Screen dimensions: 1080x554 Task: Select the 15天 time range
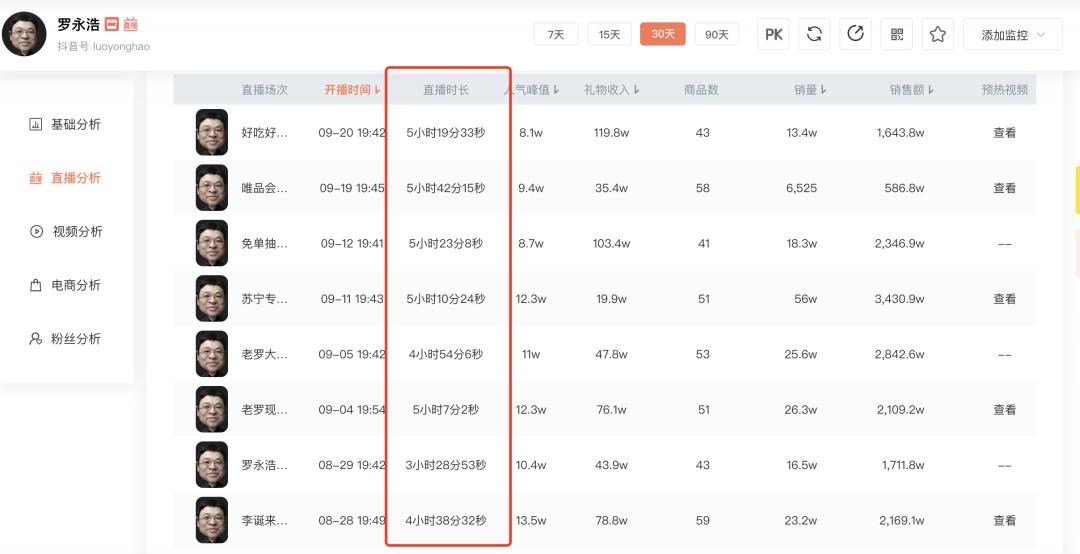click(x=610, y=34)
